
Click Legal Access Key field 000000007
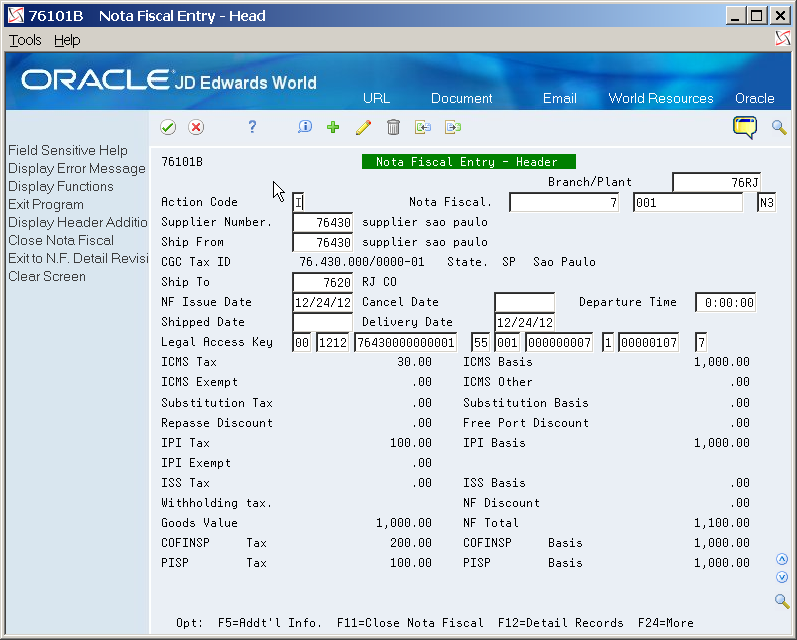tap(559, 343)
